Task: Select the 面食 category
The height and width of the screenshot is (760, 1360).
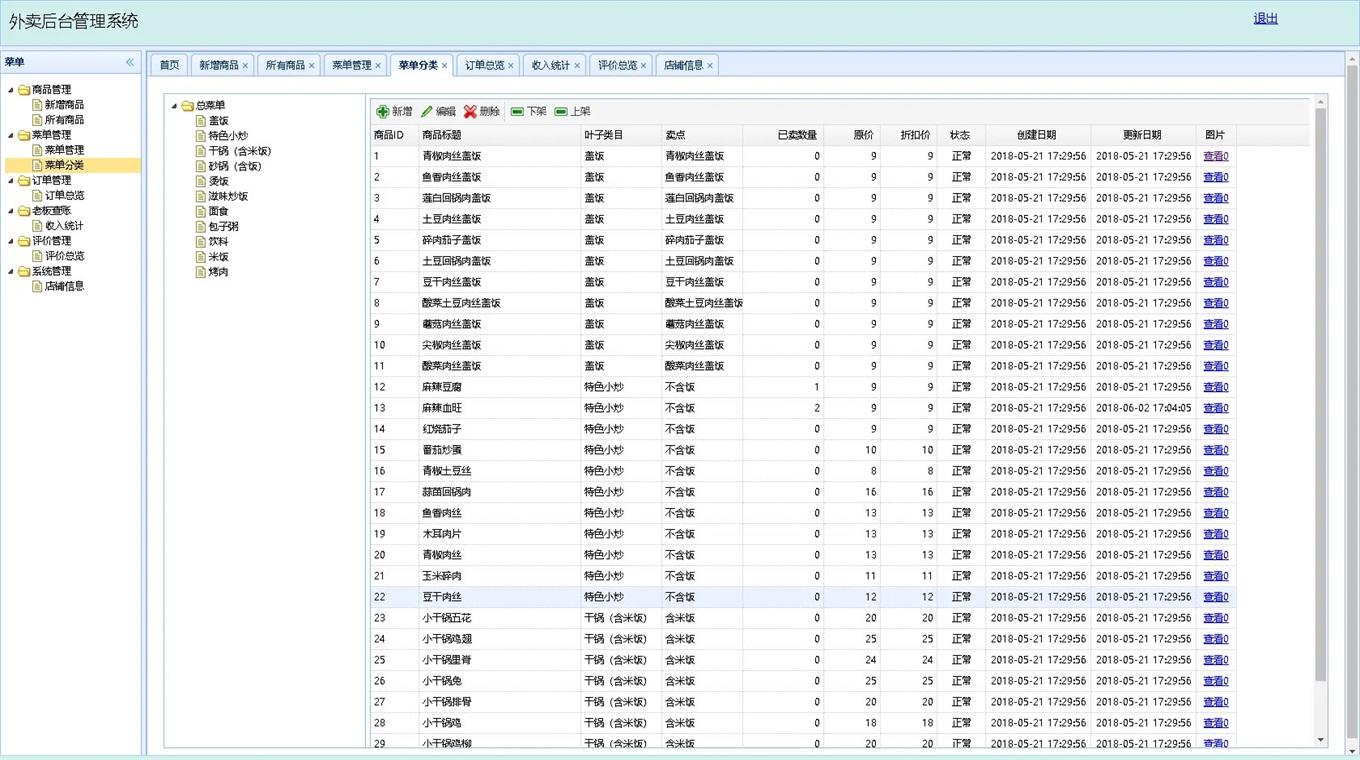Action: pyautogui.click(x=218, y=212)
